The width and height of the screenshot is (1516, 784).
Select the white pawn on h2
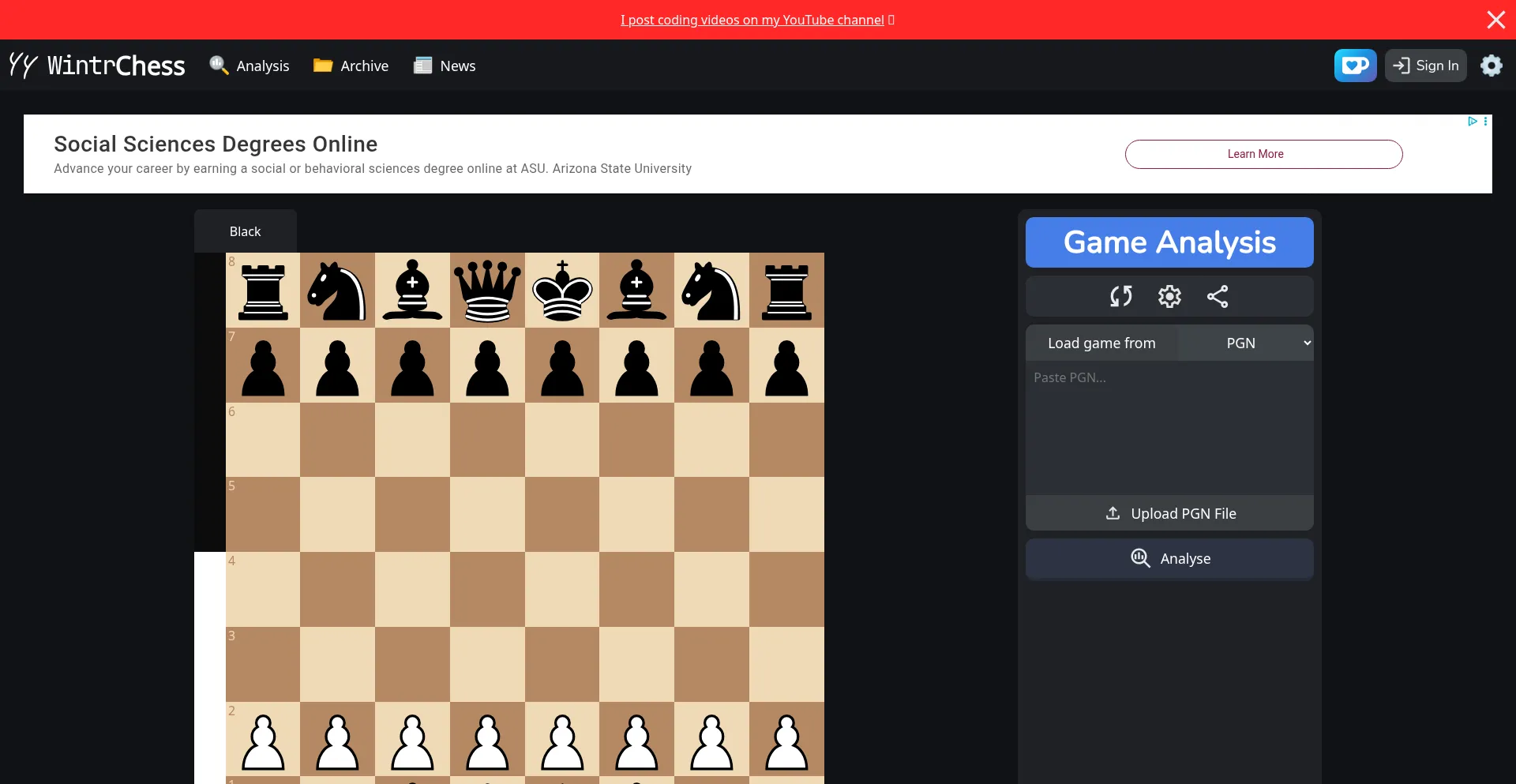786,740
